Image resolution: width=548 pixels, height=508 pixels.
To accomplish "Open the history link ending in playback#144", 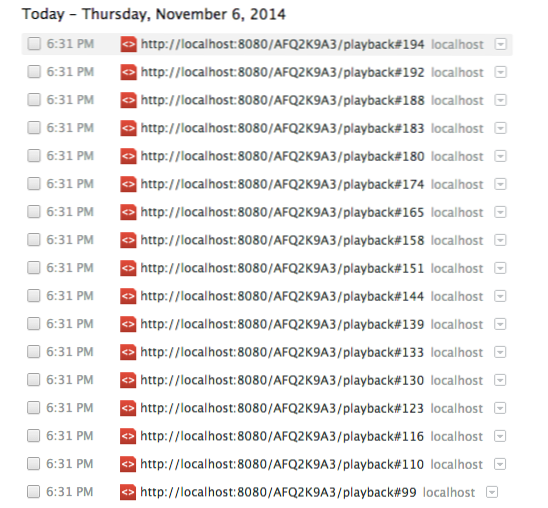I will pyautogui.click(x=282, y=296).
